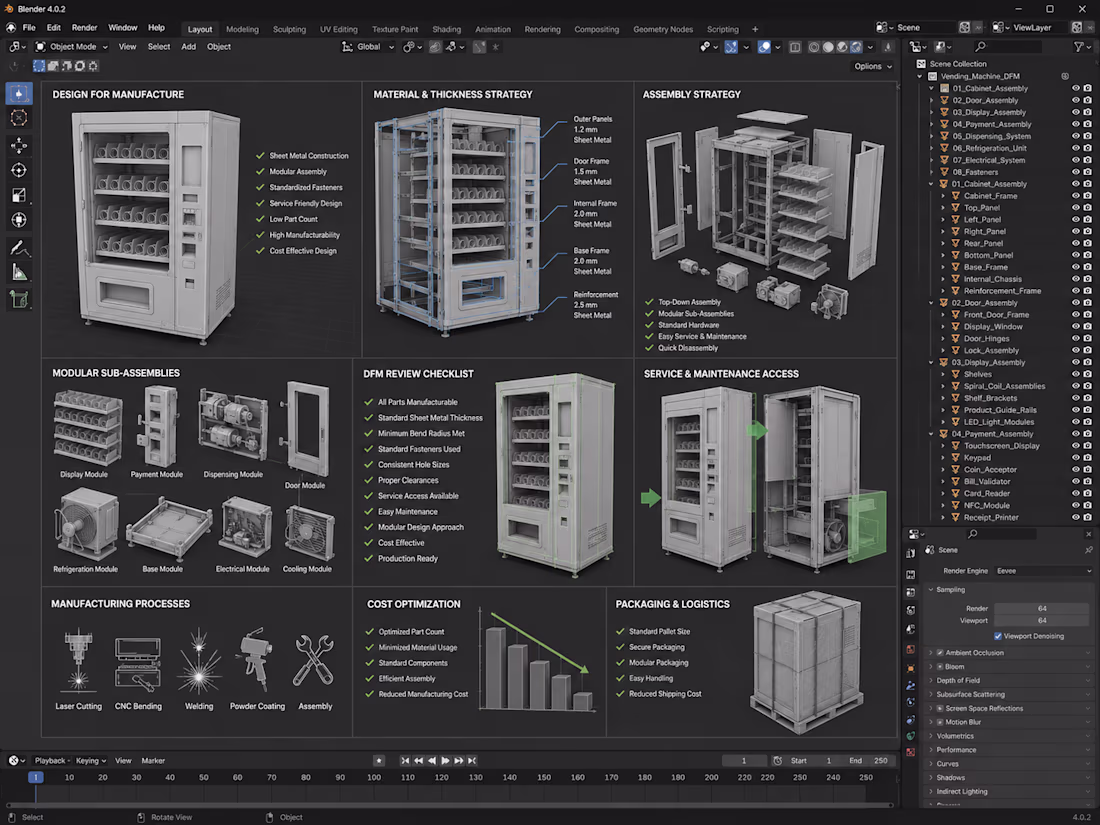Collapse the 02_Door_Assembly expanded collection

(x=932, y=303)
